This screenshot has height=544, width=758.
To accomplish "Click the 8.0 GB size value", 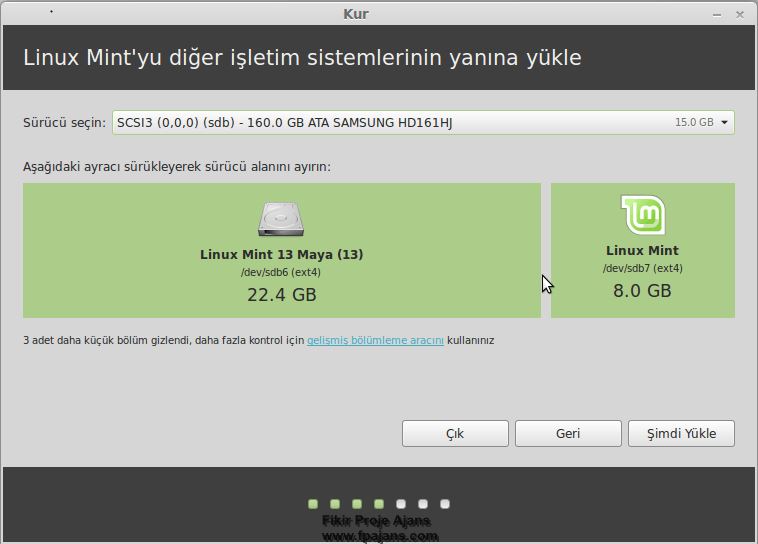I will coord(642,291).
